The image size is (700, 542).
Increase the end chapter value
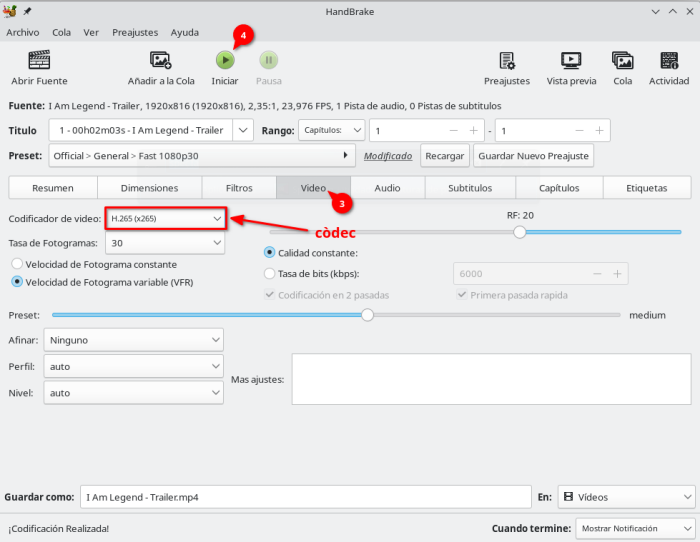point(600,130)
